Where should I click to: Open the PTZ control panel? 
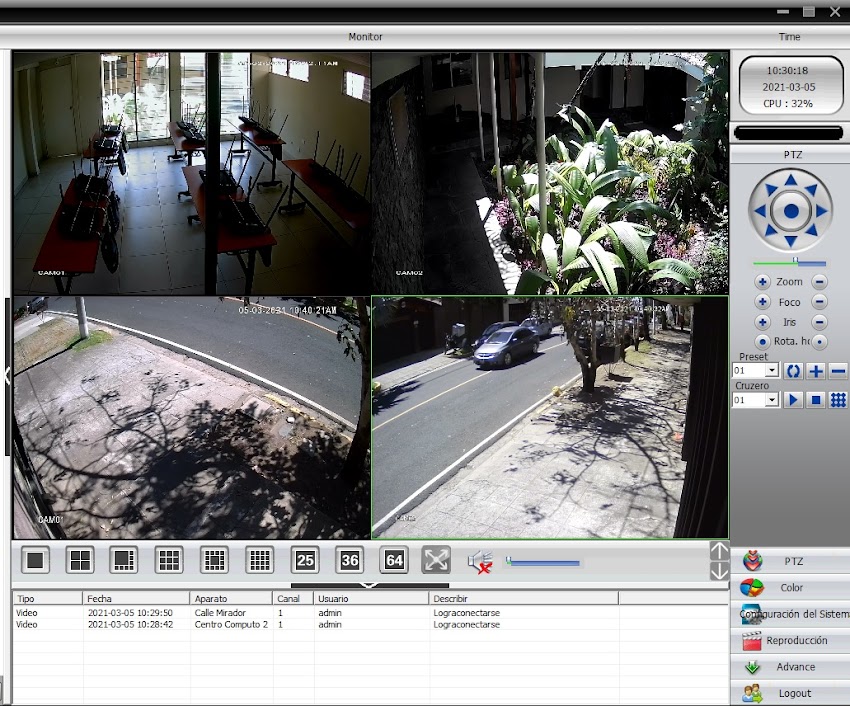(793, 560)
